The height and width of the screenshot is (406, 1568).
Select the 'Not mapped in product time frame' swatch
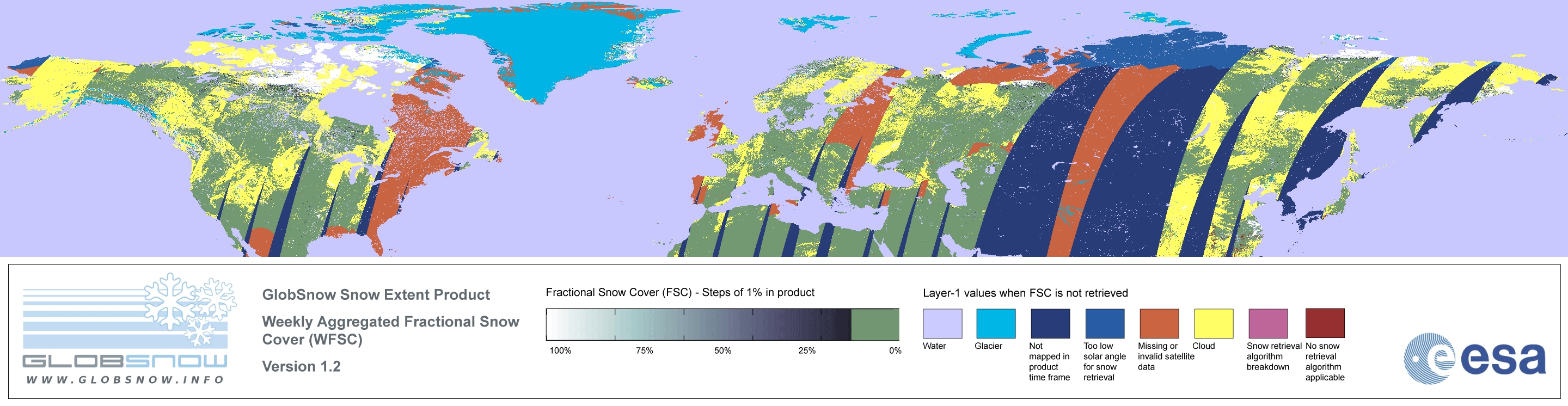pos(1050,323)
